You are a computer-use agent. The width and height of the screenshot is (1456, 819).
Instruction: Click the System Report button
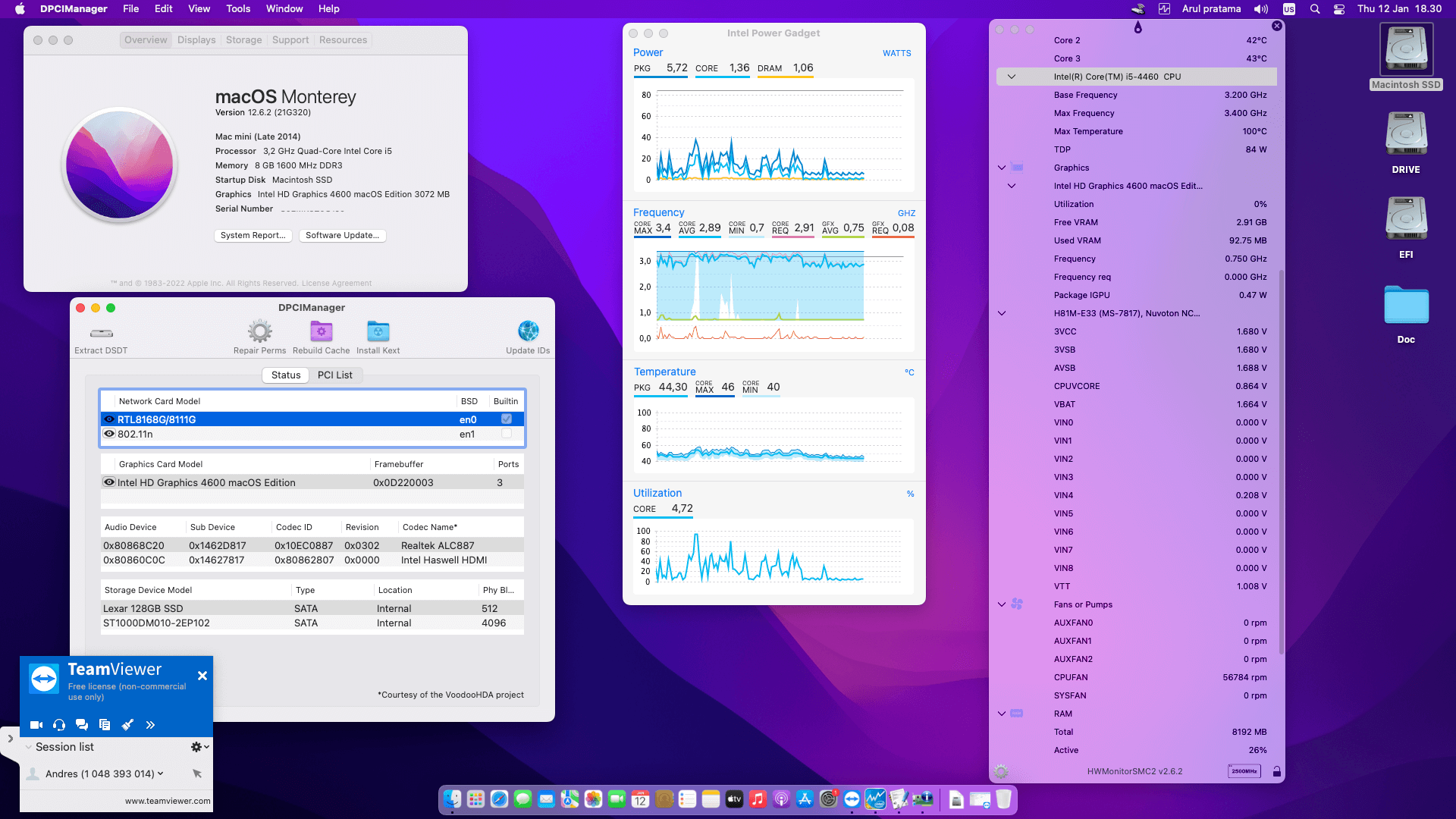(253, 235)
